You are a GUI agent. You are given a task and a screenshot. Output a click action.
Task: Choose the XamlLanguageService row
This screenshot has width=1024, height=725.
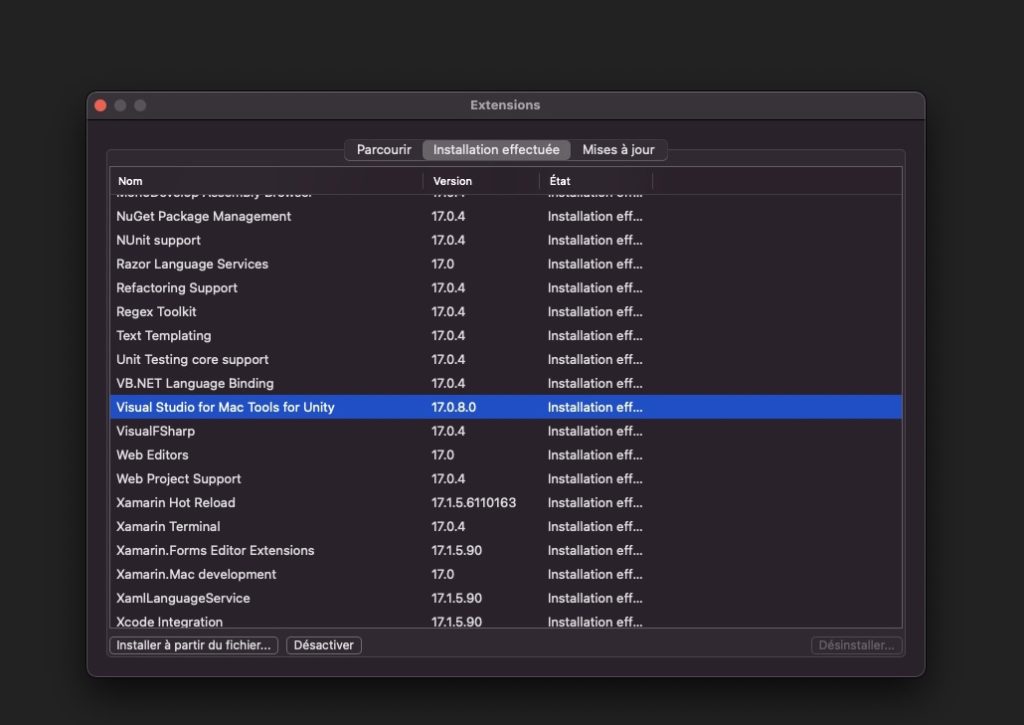click(183, 599)
